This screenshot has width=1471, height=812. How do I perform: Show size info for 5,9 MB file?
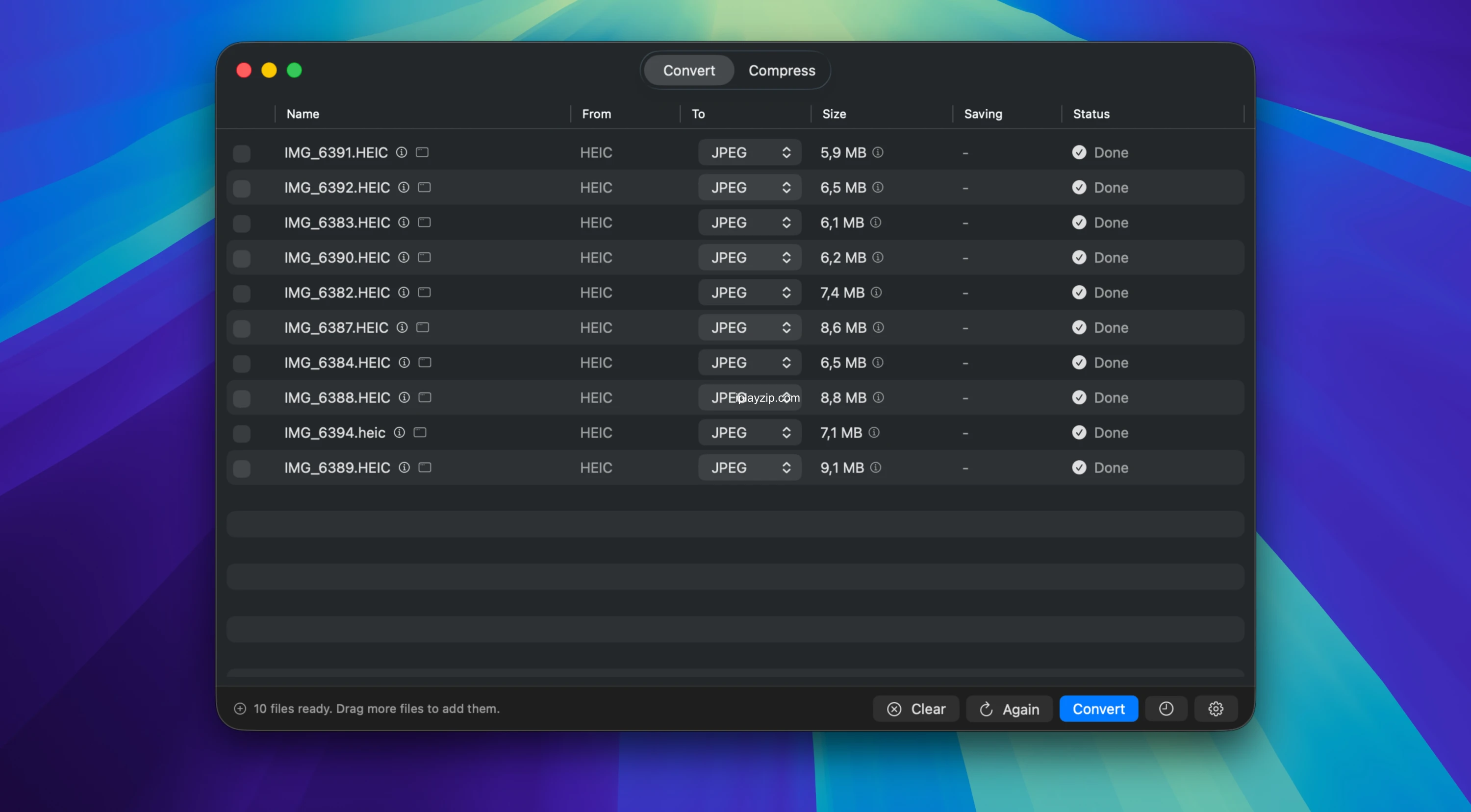[878, 152]
